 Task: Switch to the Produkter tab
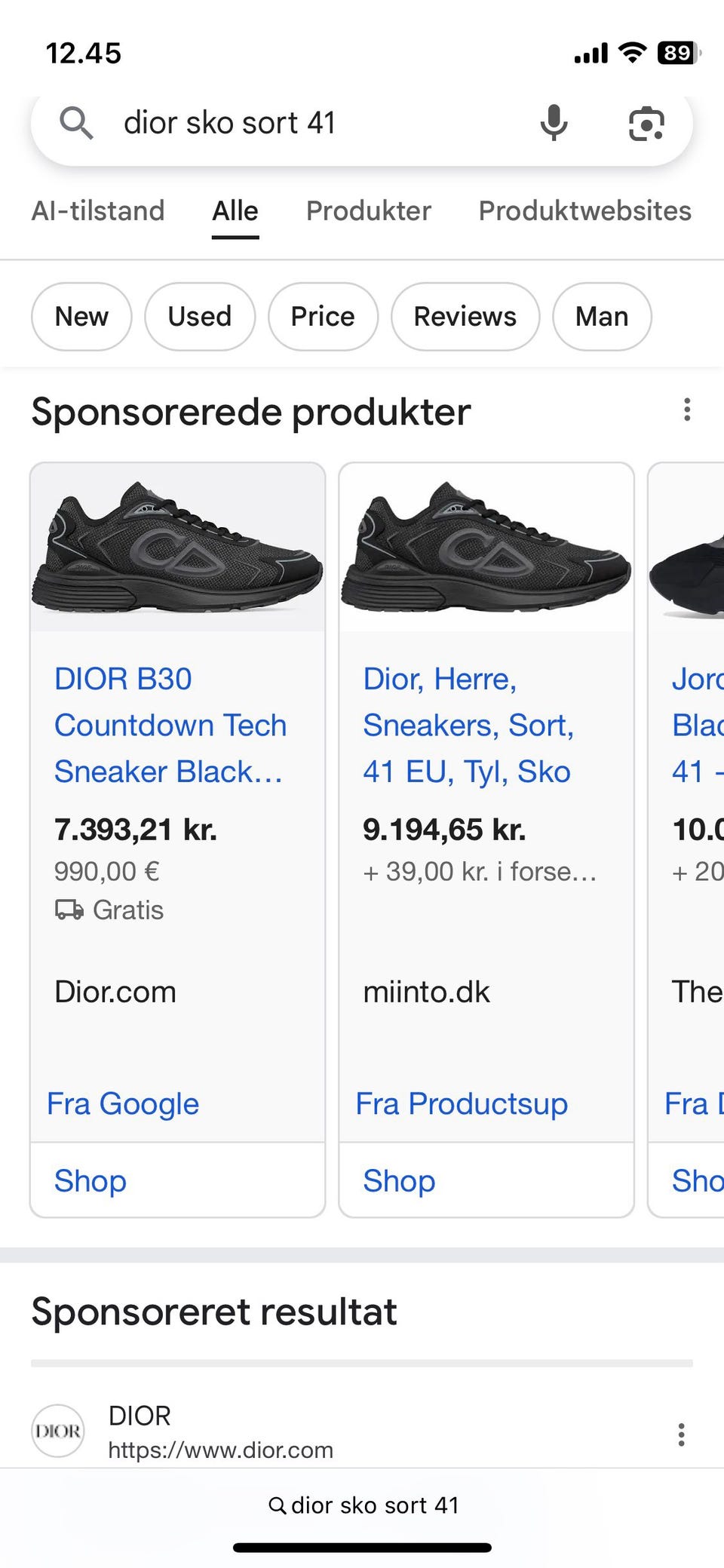pyautogui.click(x=369, y=211)
